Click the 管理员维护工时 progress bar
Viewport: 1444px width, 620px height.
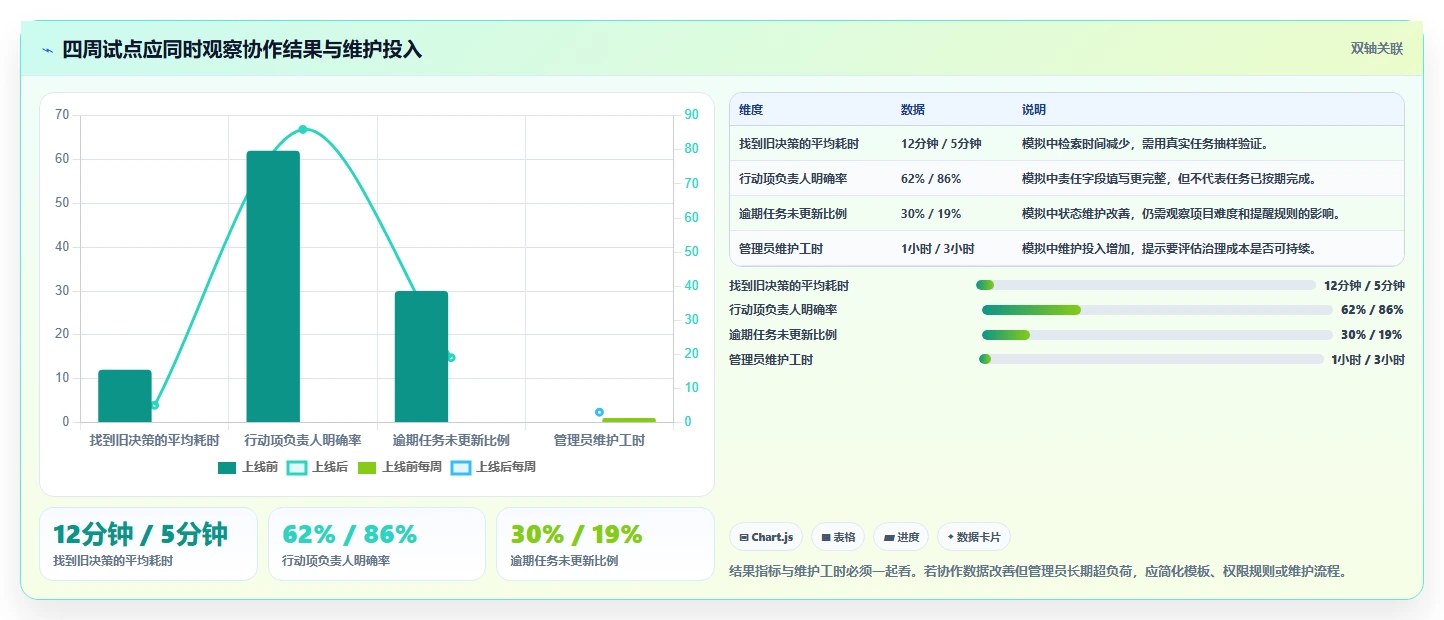pyautogui.click(x=1151, y=359)
